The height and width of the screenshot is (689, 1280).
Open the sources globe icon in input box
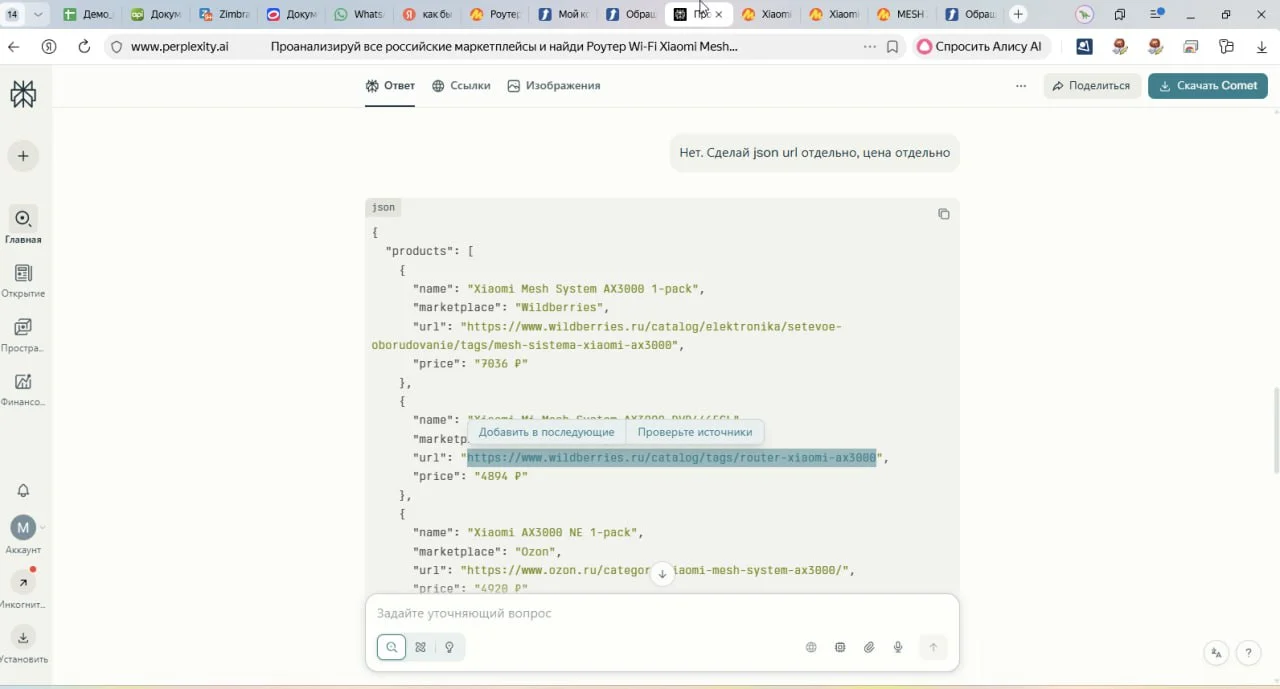pos(811,647)
